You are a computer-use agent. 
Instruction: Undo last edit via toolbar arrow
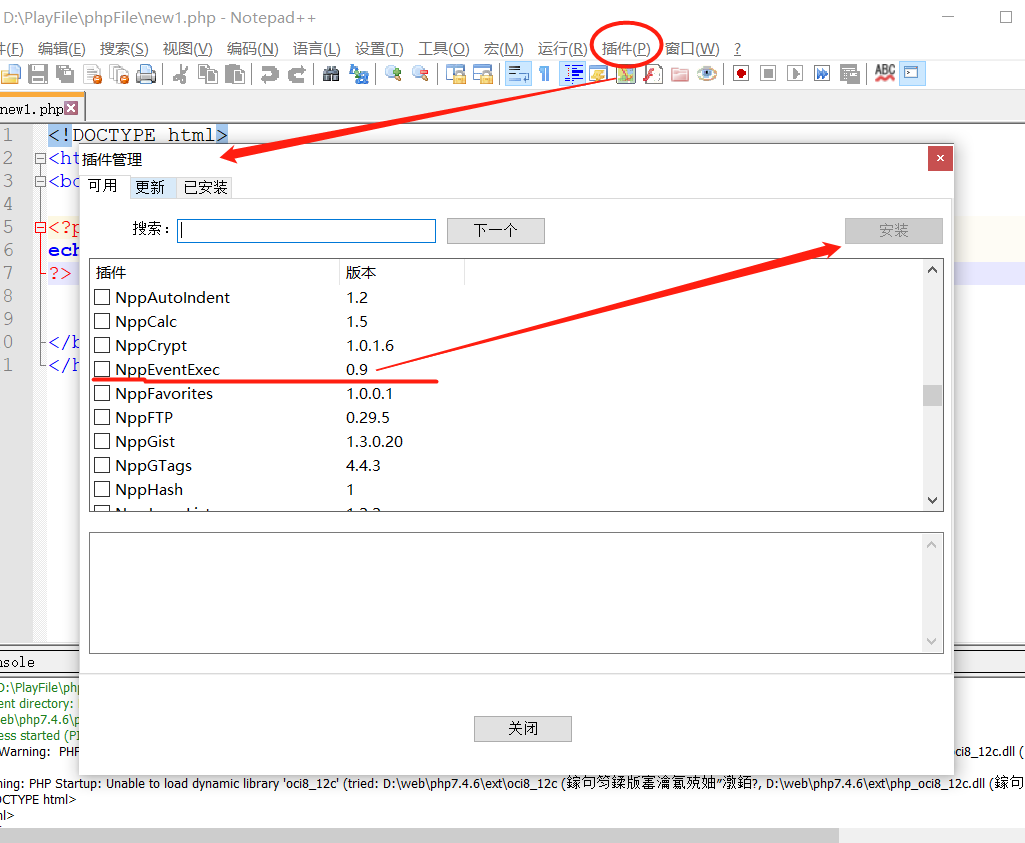pos(269,74)
